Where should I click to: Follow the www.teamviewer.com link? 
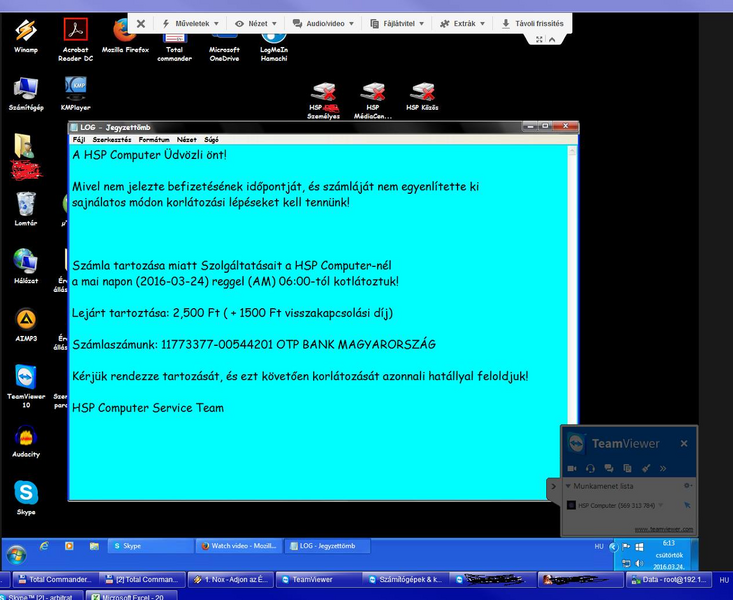pyautogui.click(x=664, y=529)
